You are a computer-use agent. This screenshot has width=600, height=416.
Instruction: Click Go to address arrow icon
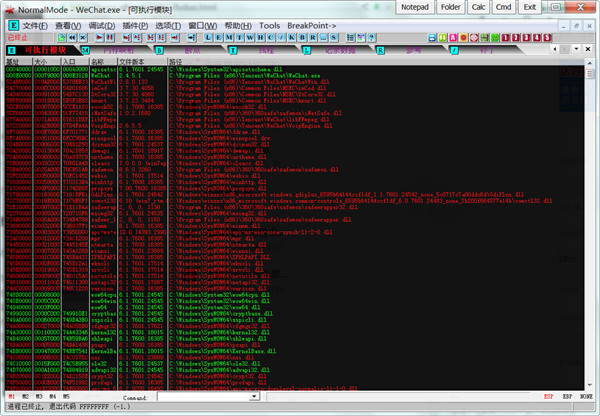tap(192, 38)
